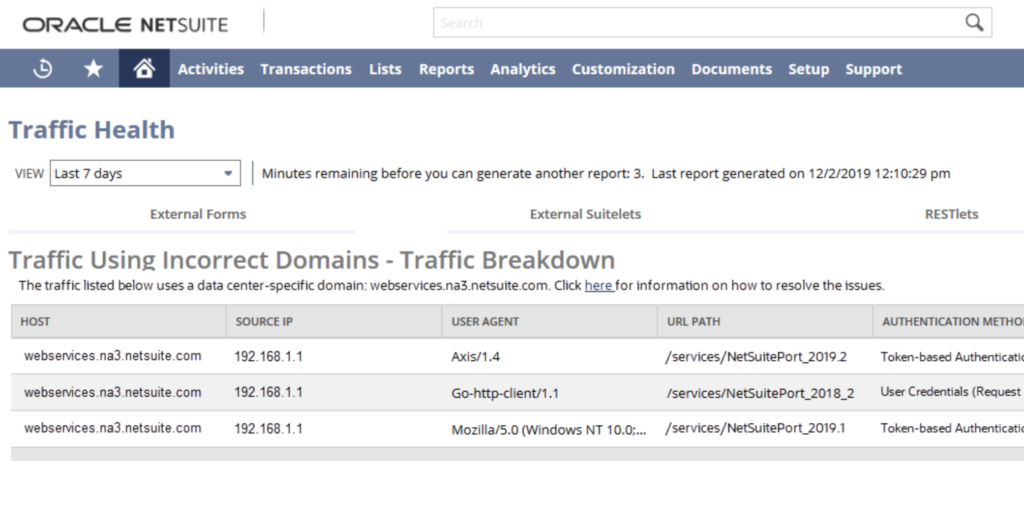Open the Reports menu
Image resolution: width=1024 pixels, height=523 pixels.
click(x=446, y=69)
